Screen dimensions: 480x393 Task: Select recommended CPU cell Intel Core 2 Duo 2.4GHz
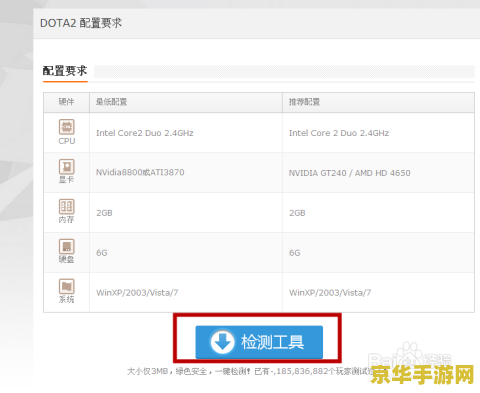point(378,133)
